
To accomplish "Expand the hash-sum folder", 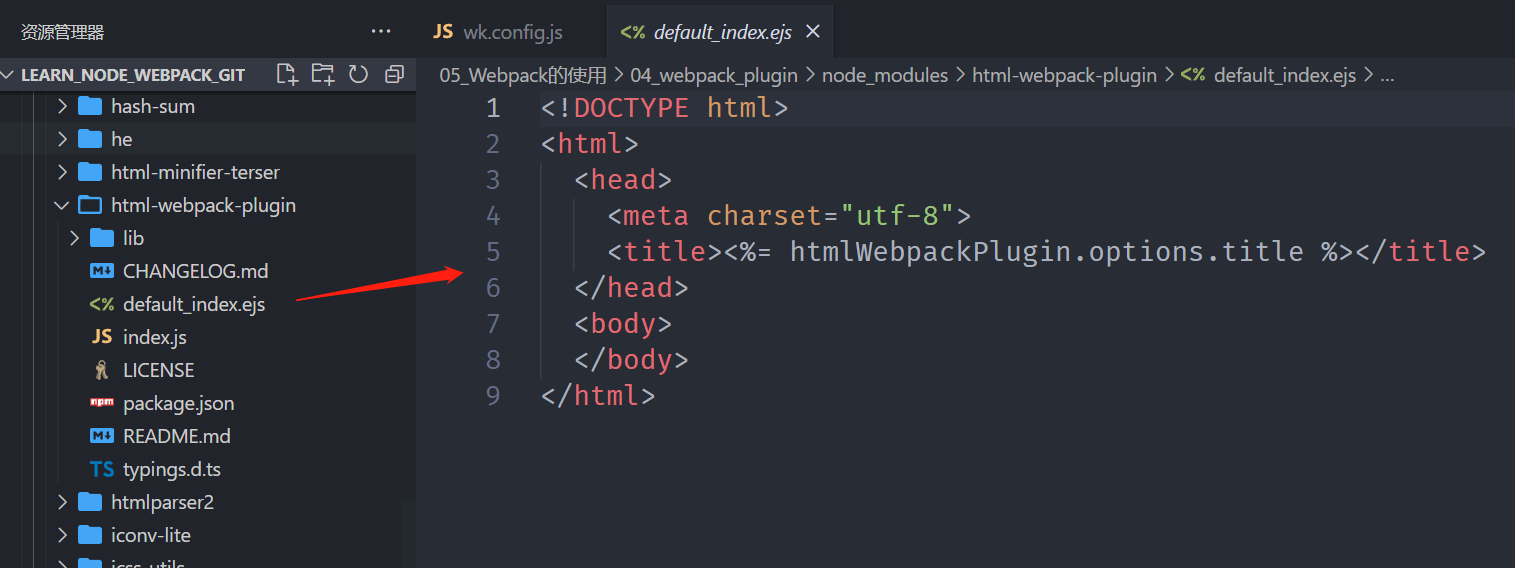I will [152, 106].
